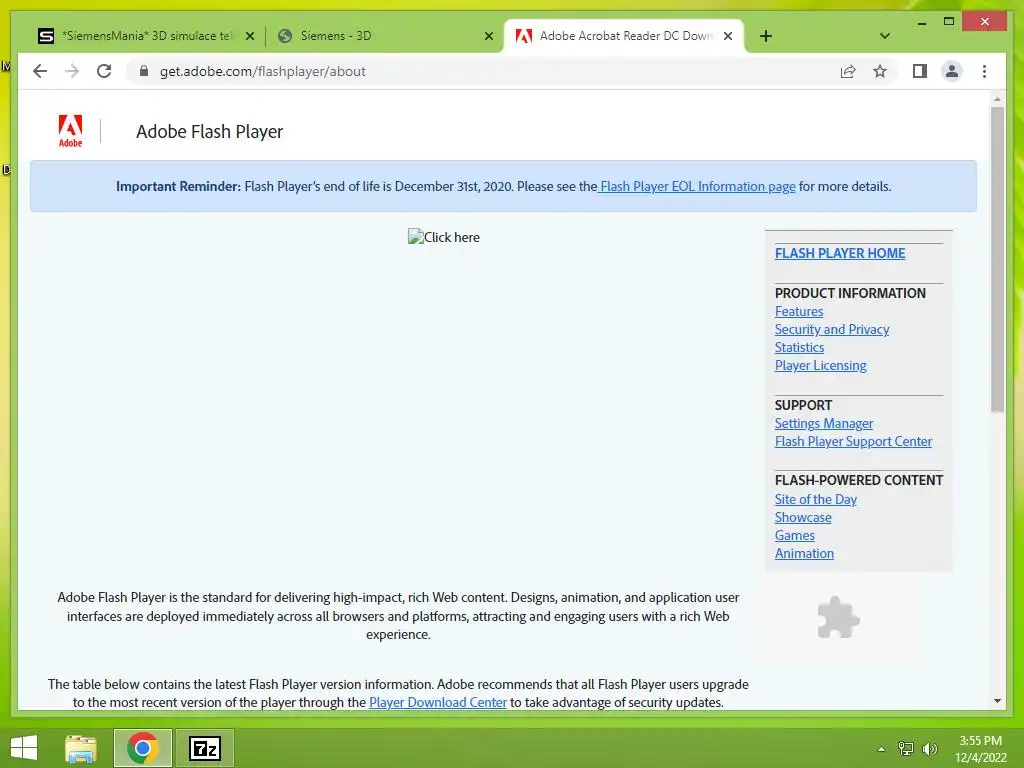Open the Animation link
The image size is (1024, 768).
[804, 553]
